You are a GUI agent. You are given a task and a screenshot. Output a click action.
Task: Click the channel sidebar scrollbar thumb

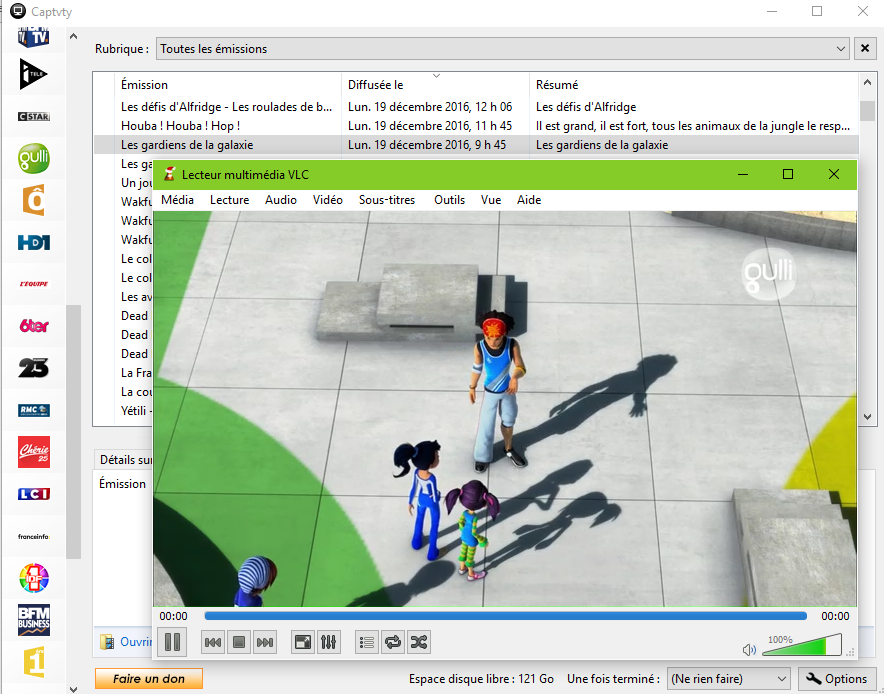tap(73, 432)
